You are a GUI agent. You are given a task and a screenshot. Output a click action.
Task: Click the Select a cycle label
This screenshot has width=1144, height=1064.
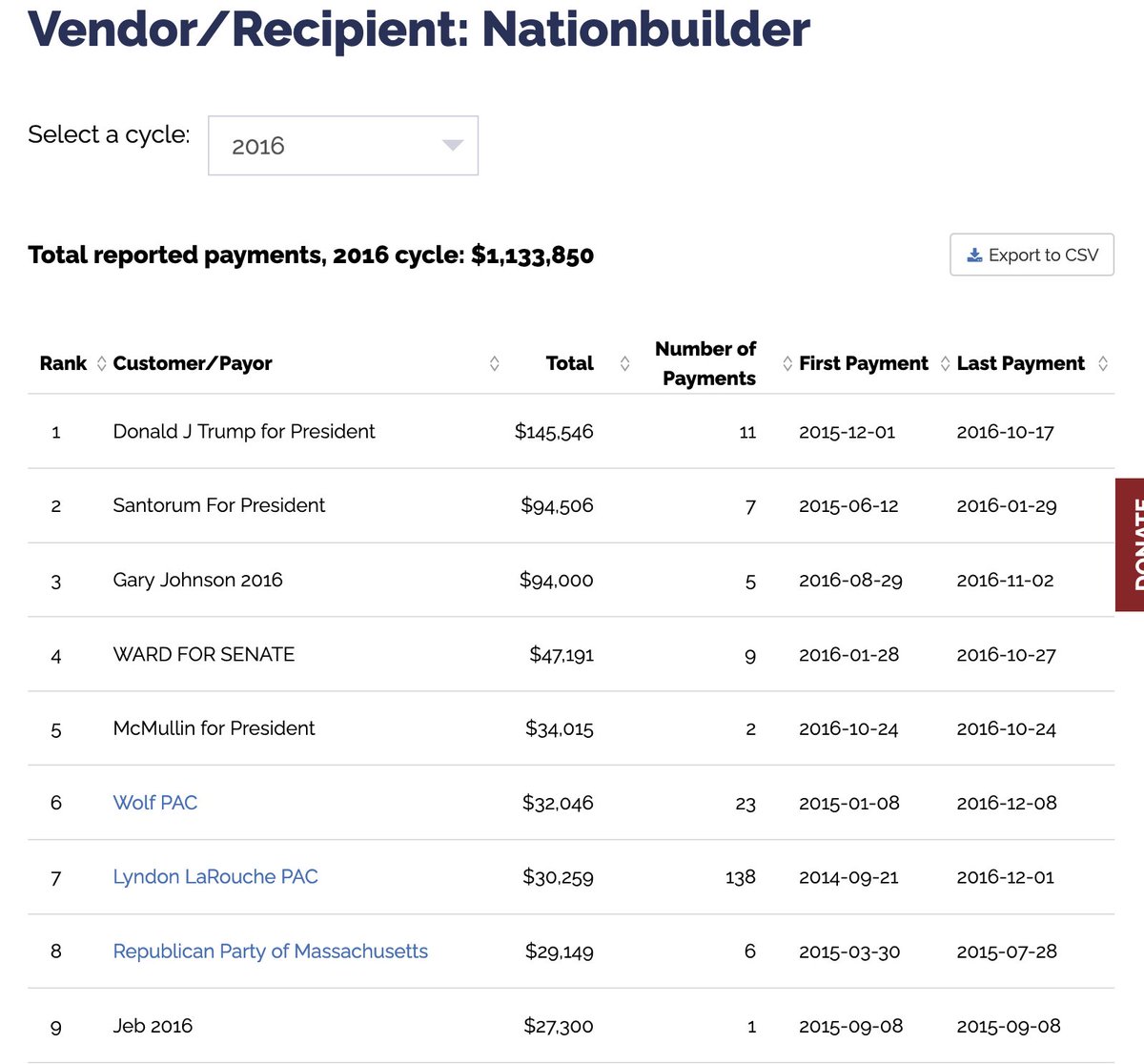[x=109, y=134]
